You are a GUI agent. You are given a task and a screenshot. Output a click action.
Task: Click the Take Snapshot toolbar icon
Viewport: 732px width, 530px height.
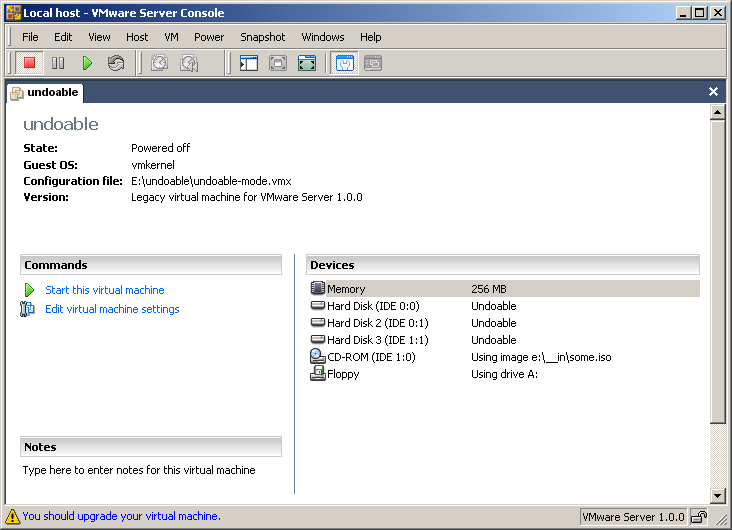coord(159,63)
